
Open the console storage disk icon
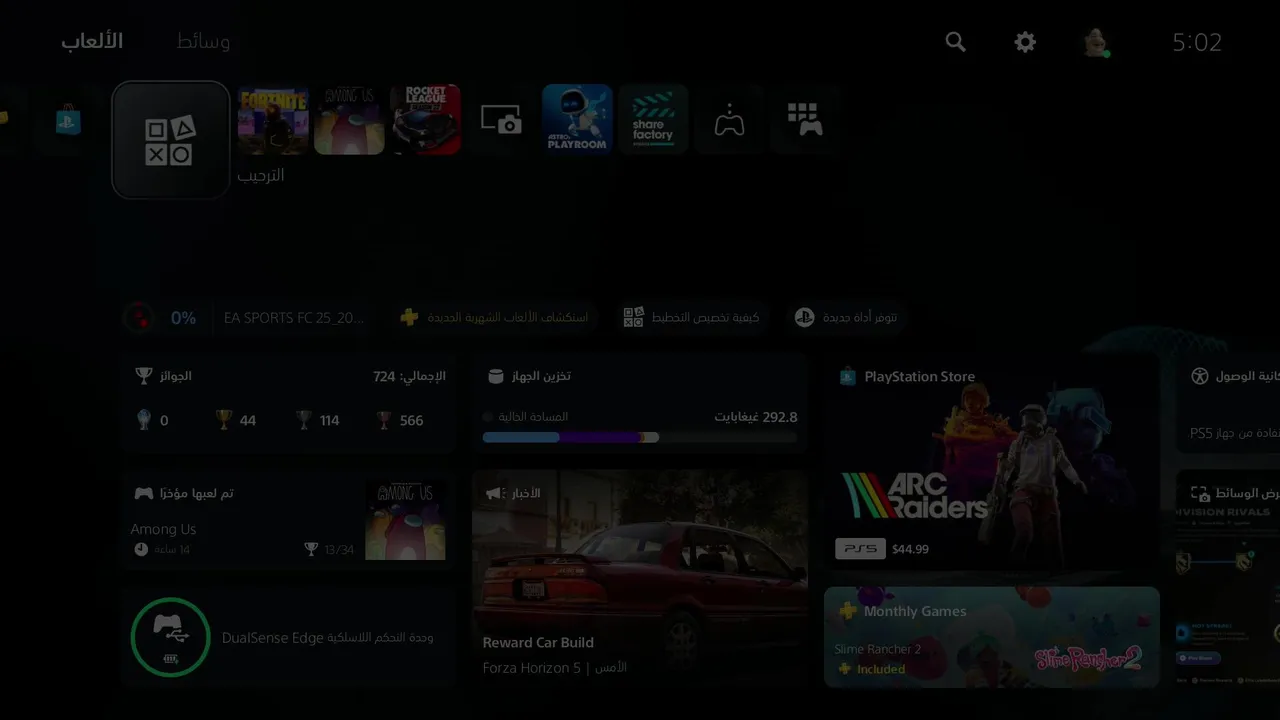(x=495, y=376)
